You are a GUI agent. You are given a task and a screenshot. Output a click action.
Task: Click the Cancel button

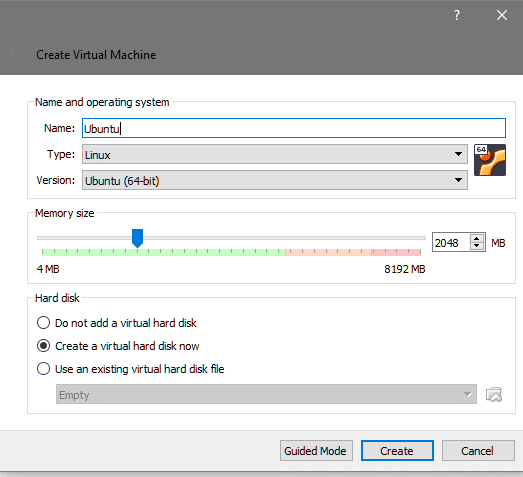[x=478, y=451]
